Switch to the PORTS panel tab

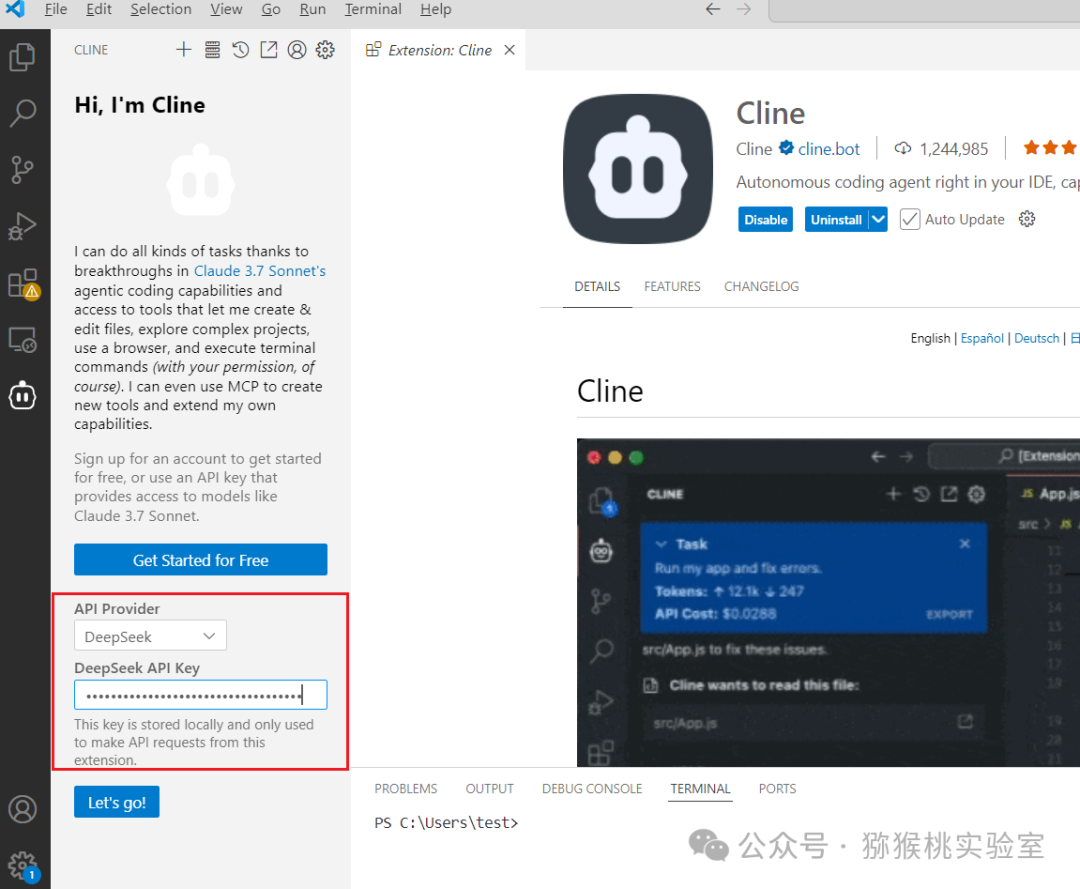tap(777, 788)
